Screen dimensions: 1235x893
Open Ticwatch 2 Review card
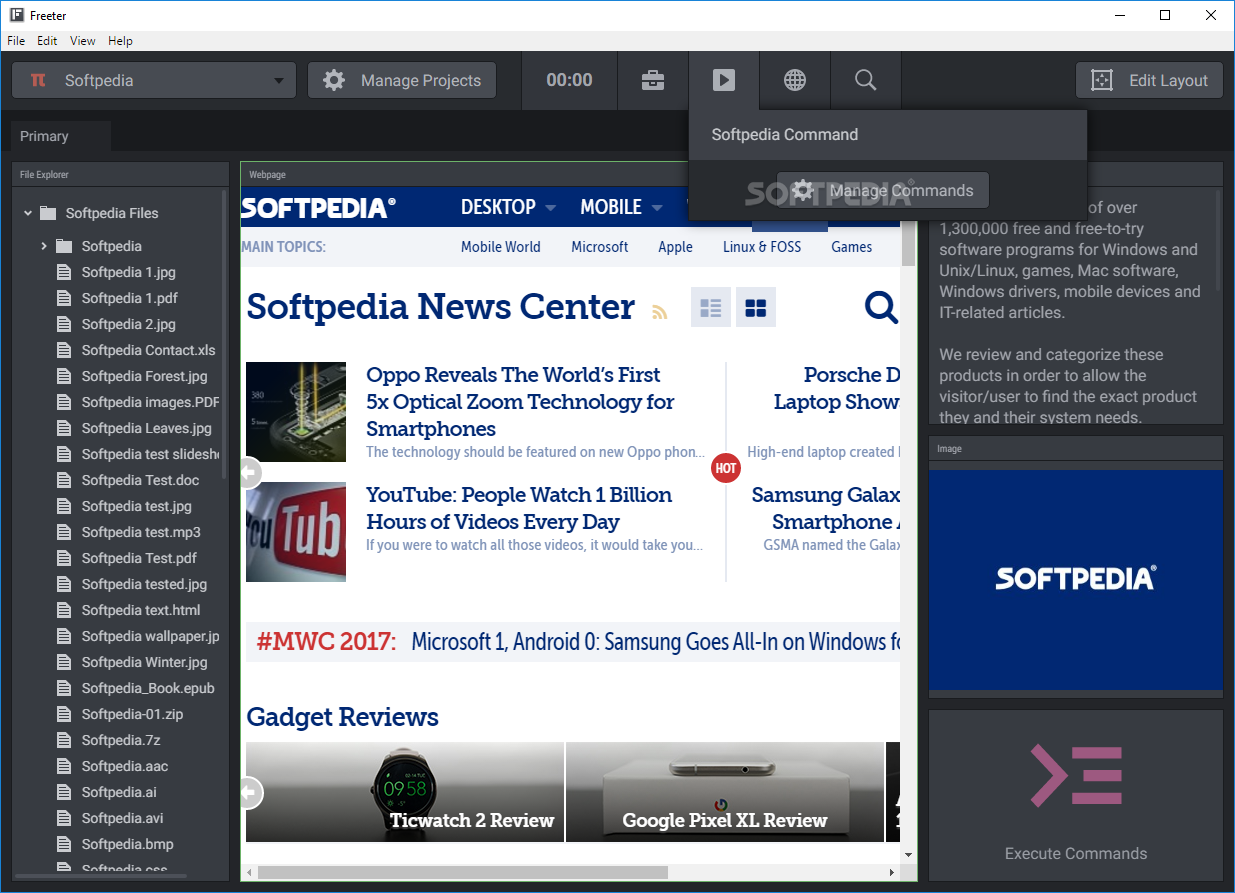coord(405,792)
